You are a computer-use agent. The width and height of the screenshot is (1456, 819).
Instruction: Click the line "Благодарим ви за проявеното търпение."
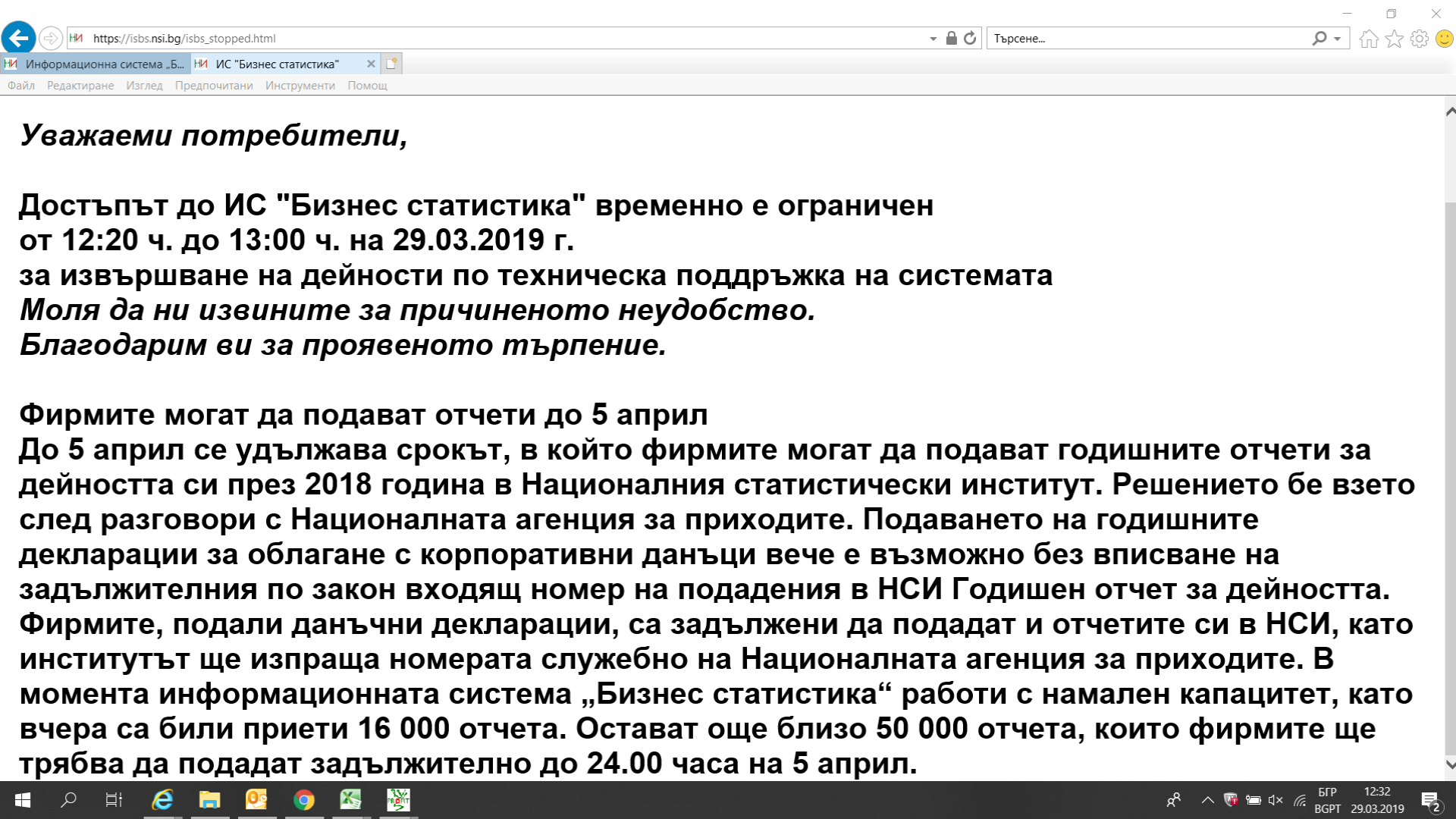(x=343, y=345)
